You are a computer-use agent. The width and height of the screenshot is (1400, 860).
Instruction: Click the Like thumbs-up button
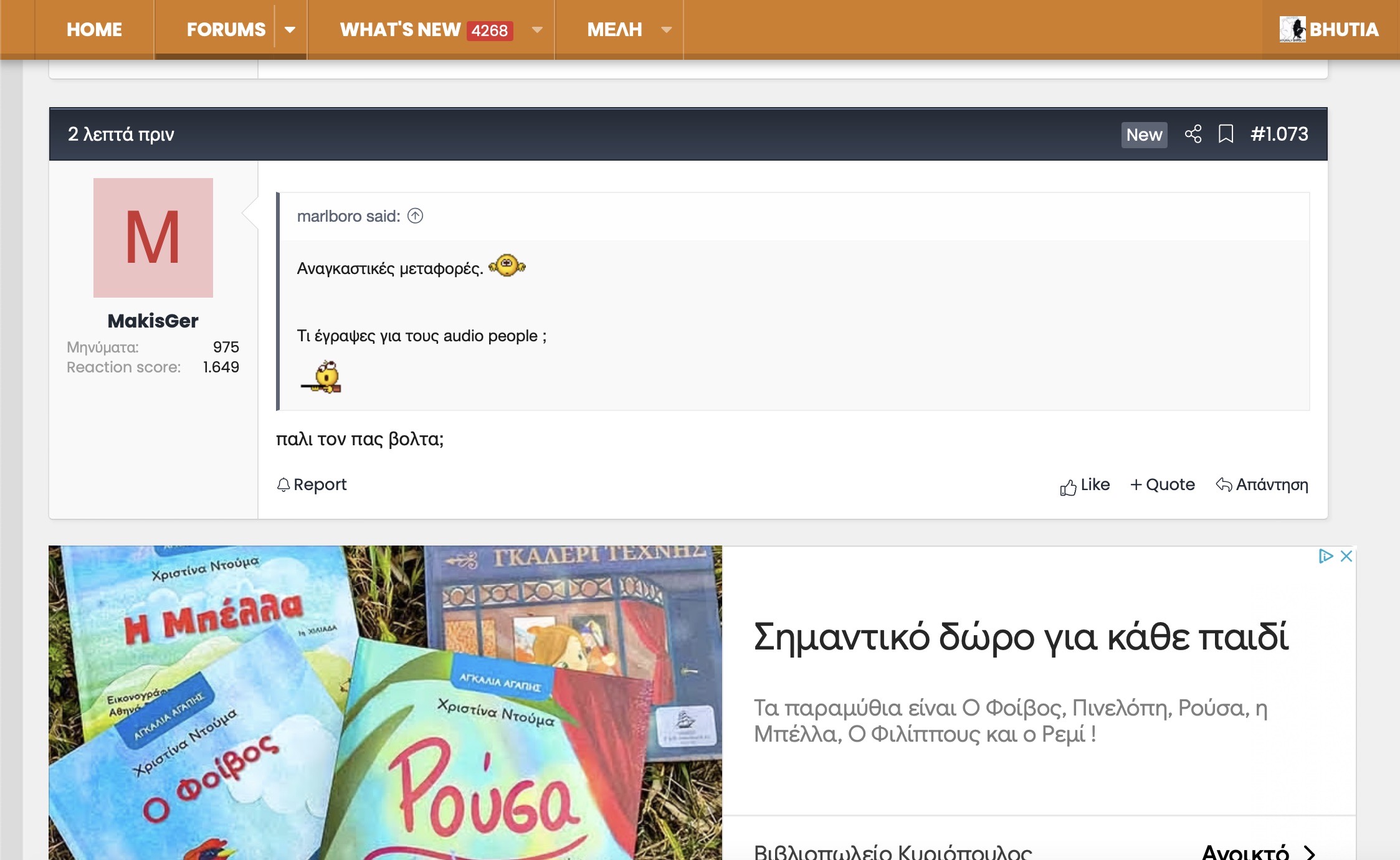[1085, 485]
